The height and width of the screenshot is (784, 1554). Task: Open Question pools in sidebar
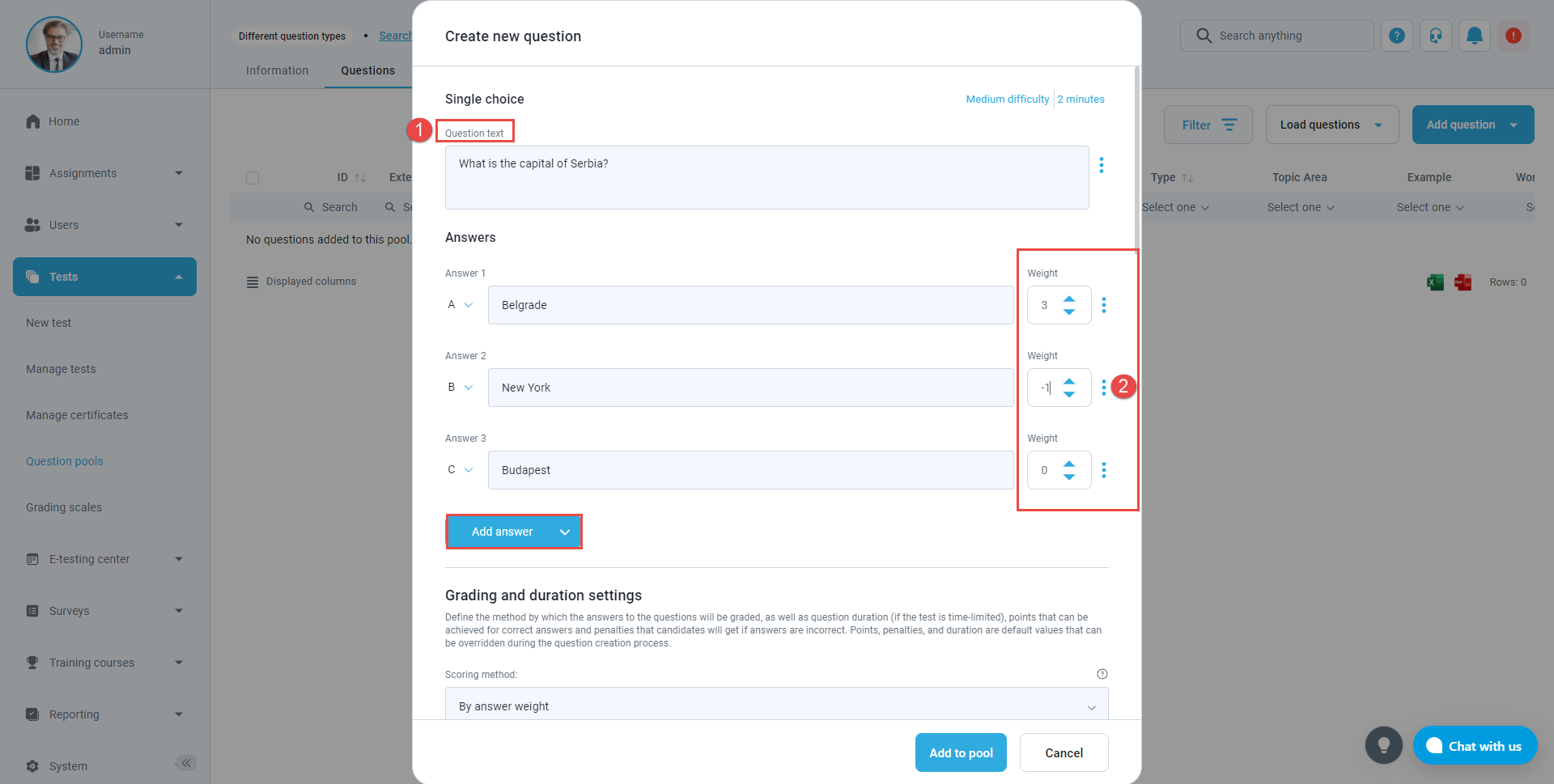click(x=65, y=461)
